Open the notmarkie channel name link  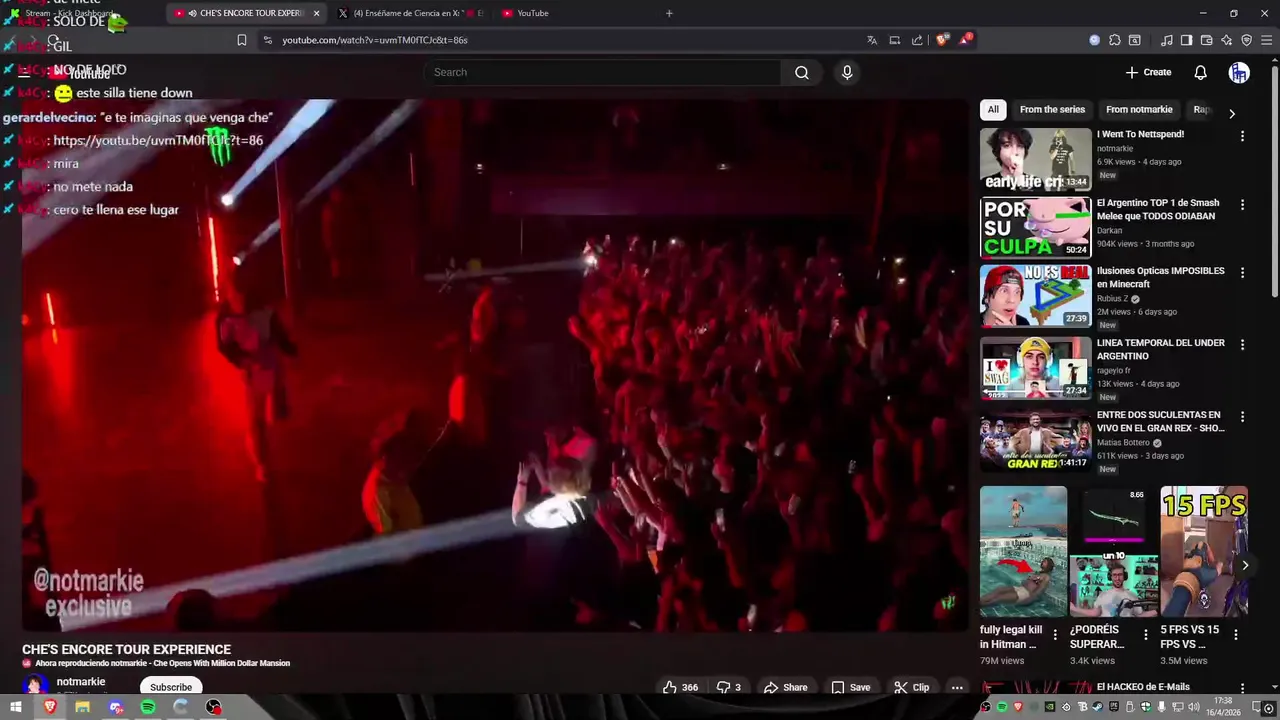[x=81, y=682]
